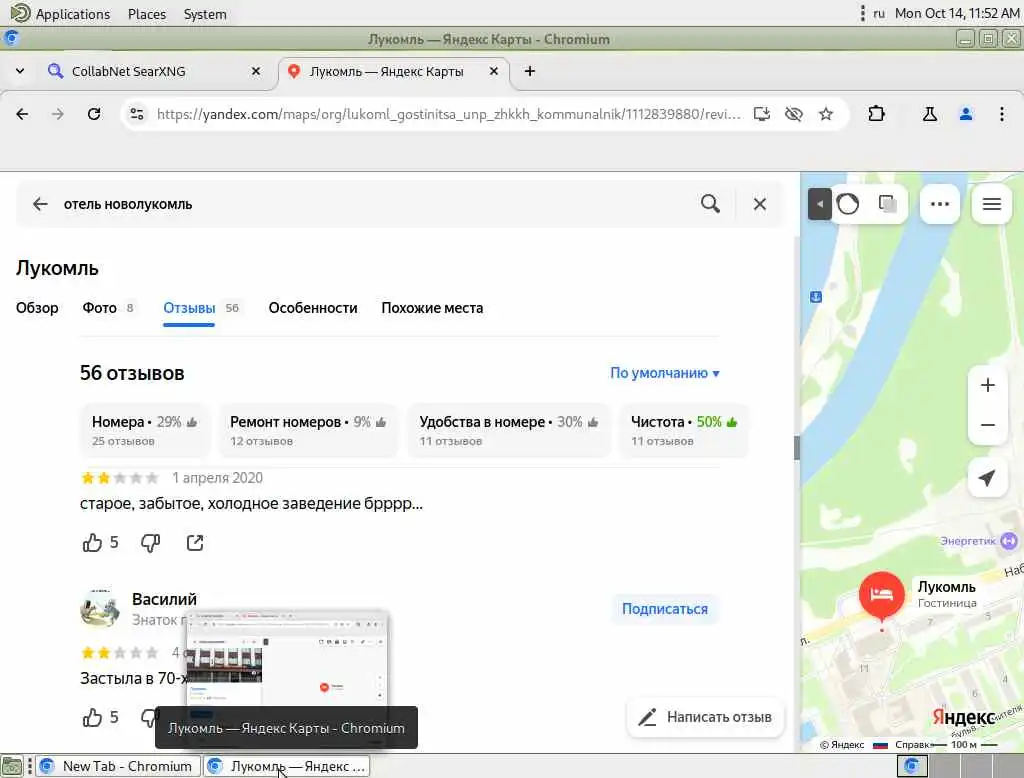Viewport: 1024px width, 778px height.
Task: Filter reviews by Чистота
Action: pos(684,430)
